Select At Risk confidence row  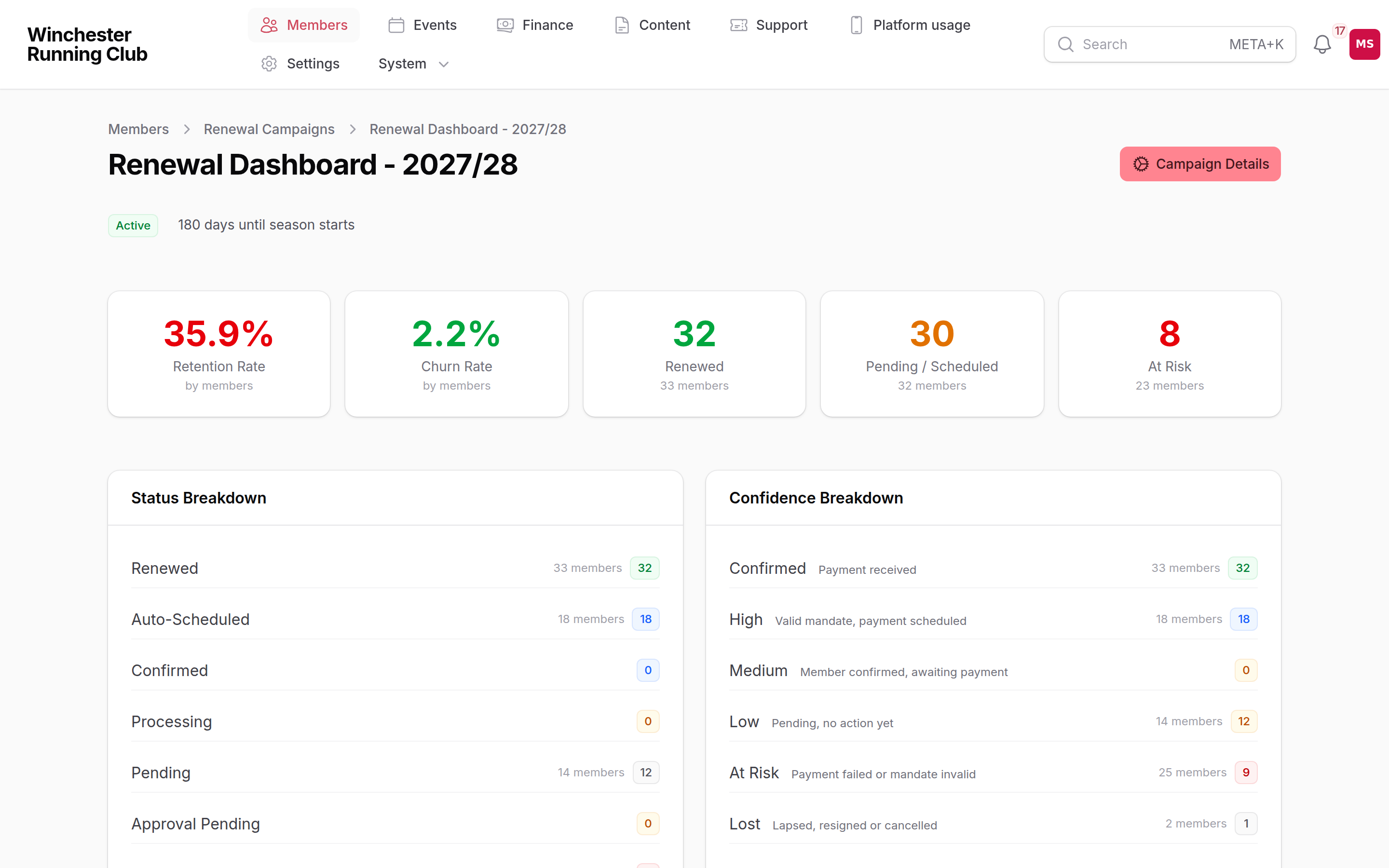993,773
